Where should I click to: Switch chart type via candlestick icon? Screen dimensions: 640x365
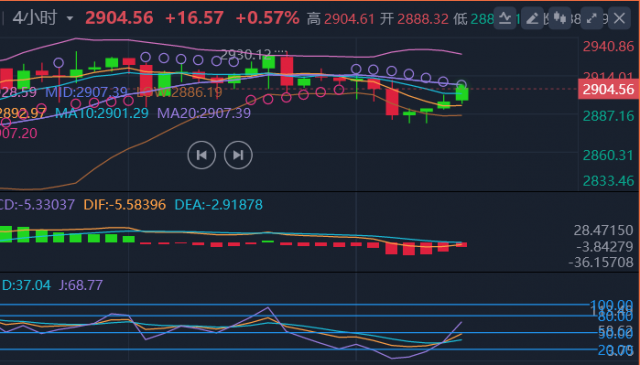tap(560, 18)
